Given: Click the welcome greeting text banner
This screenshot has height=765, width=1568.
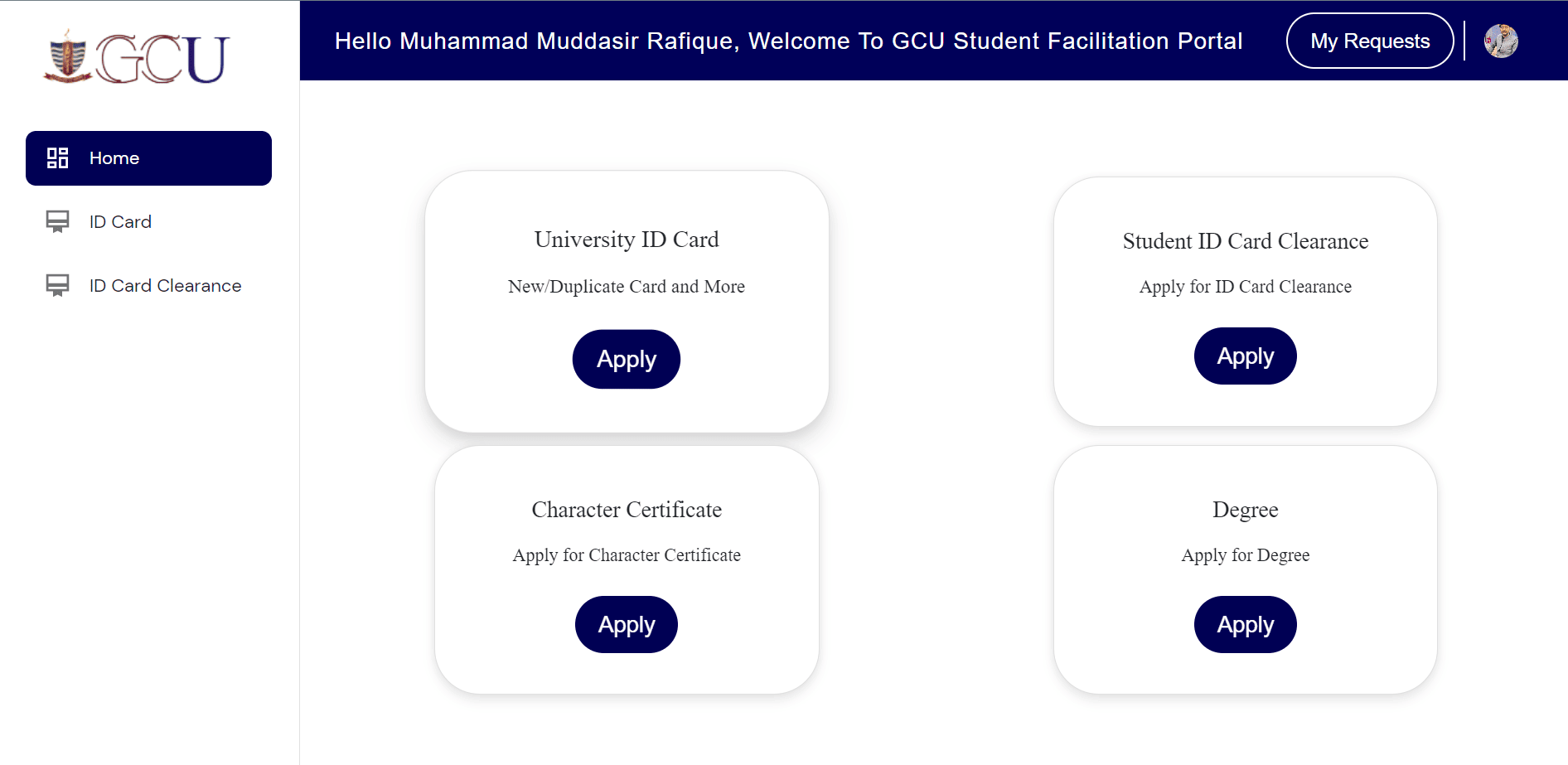Looking at the screenshot, I should (x=788, y=41).
